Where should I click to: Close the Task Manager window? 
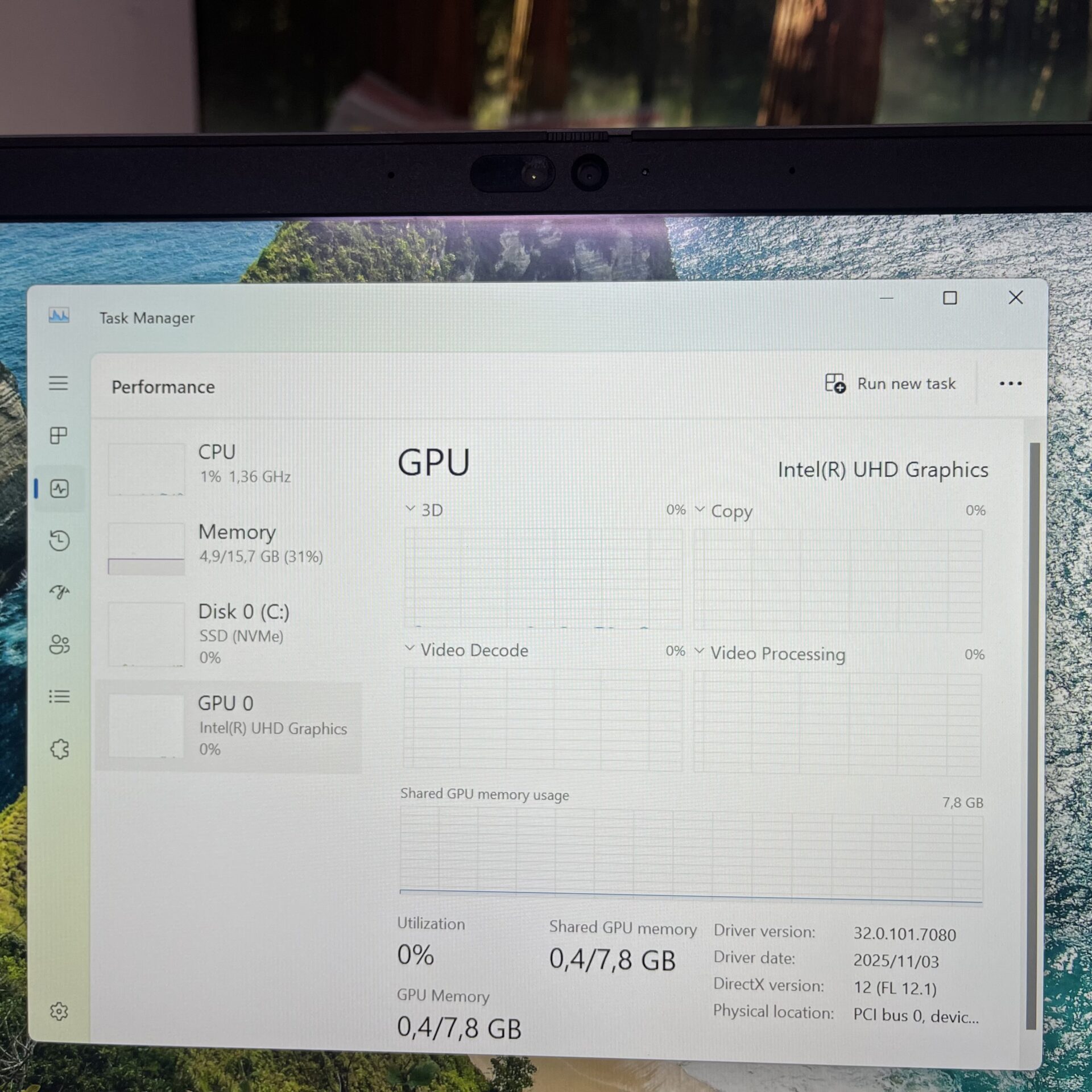1015,297
